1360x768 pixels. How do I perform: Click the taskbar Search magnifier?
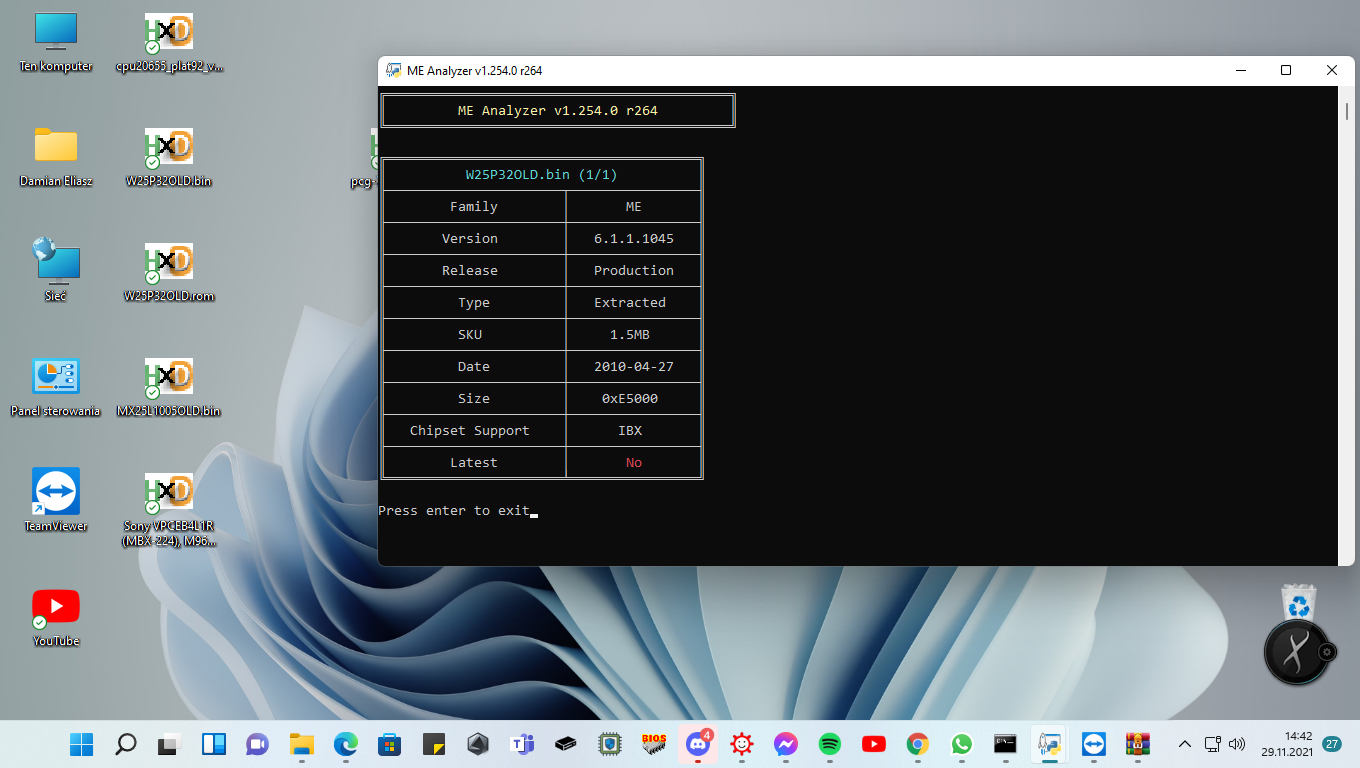[x=125, y=744]
